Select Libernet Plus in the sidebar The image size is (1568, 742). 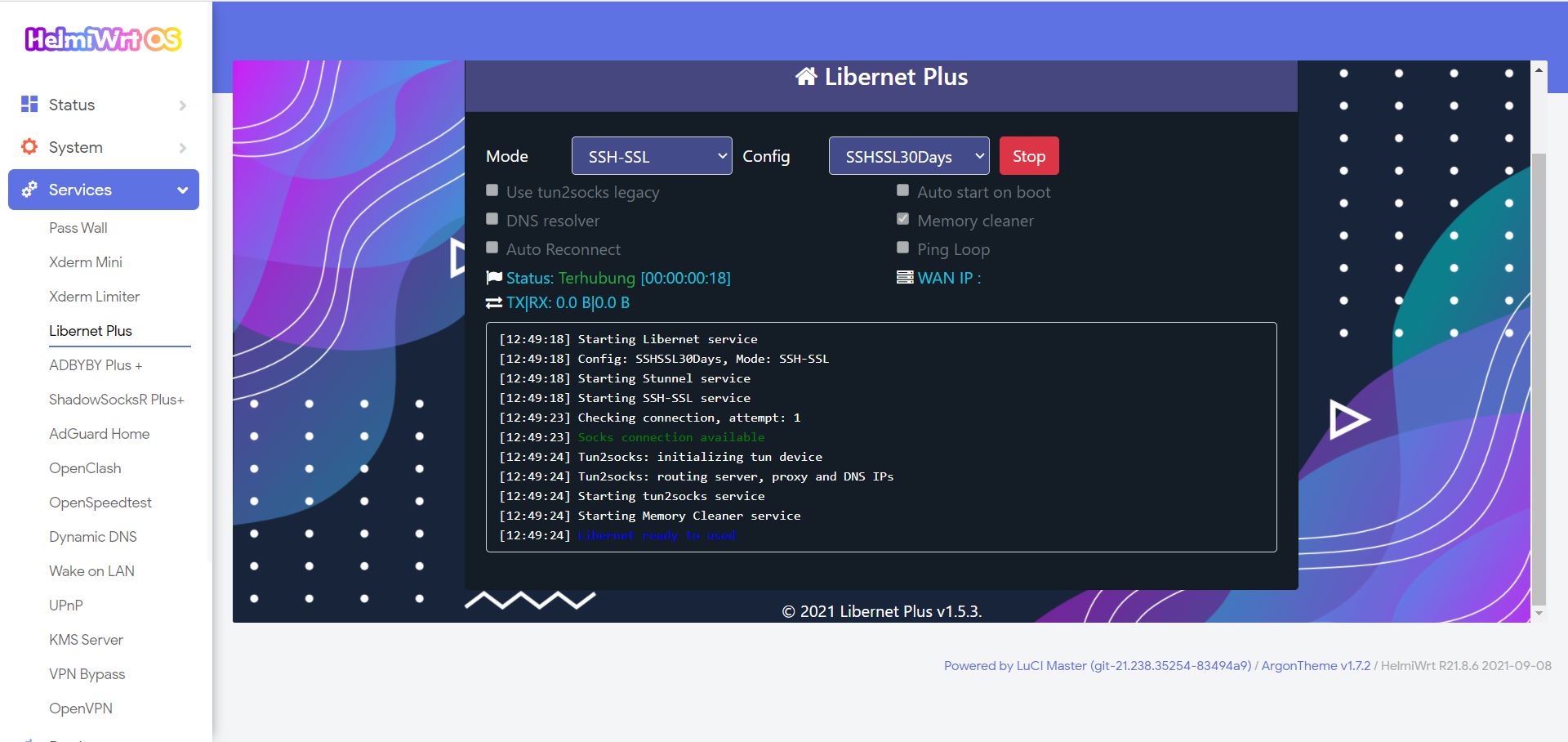pos(91,331)
